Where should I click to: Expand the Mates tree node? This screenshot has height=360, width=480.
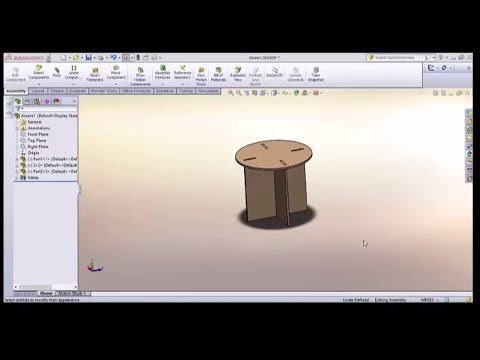pyautogui.click(x=17, y=178)
